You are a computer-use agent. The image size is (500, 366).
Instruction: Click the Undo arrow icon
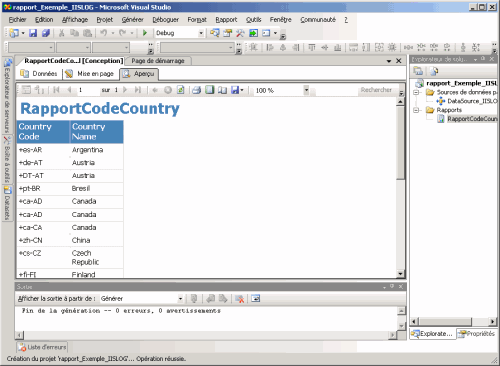point(103,33)
